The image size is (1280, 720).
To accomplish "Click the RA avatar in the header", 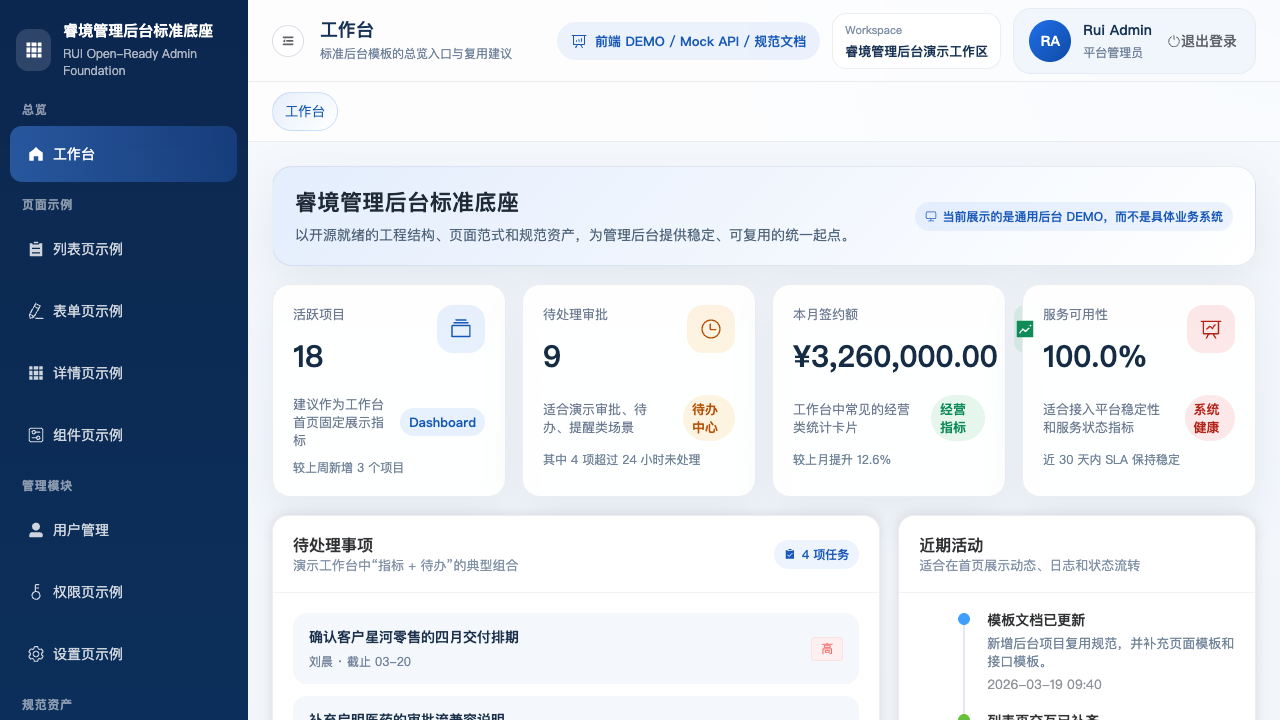I will (1050, 41).
